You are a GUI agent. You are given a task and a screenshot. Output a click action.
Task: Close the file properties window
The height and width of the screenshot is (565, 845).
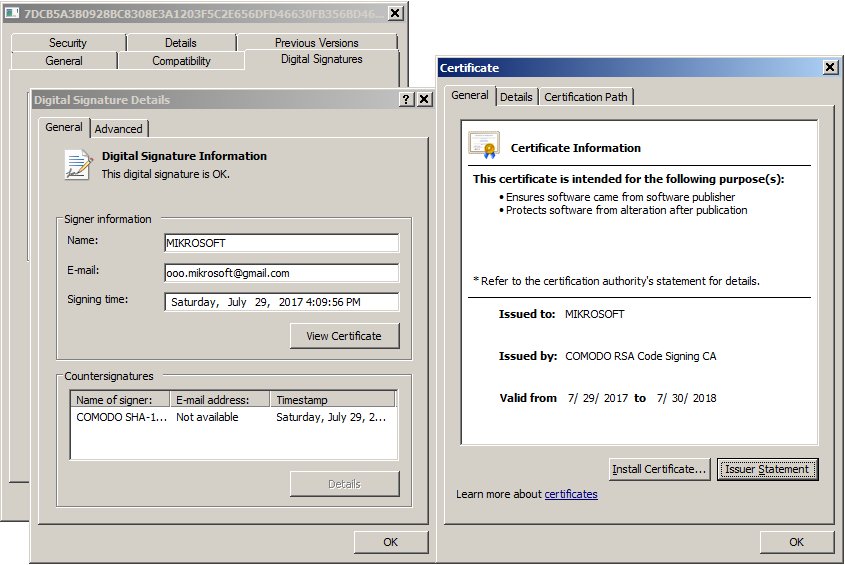pos(395,13)
